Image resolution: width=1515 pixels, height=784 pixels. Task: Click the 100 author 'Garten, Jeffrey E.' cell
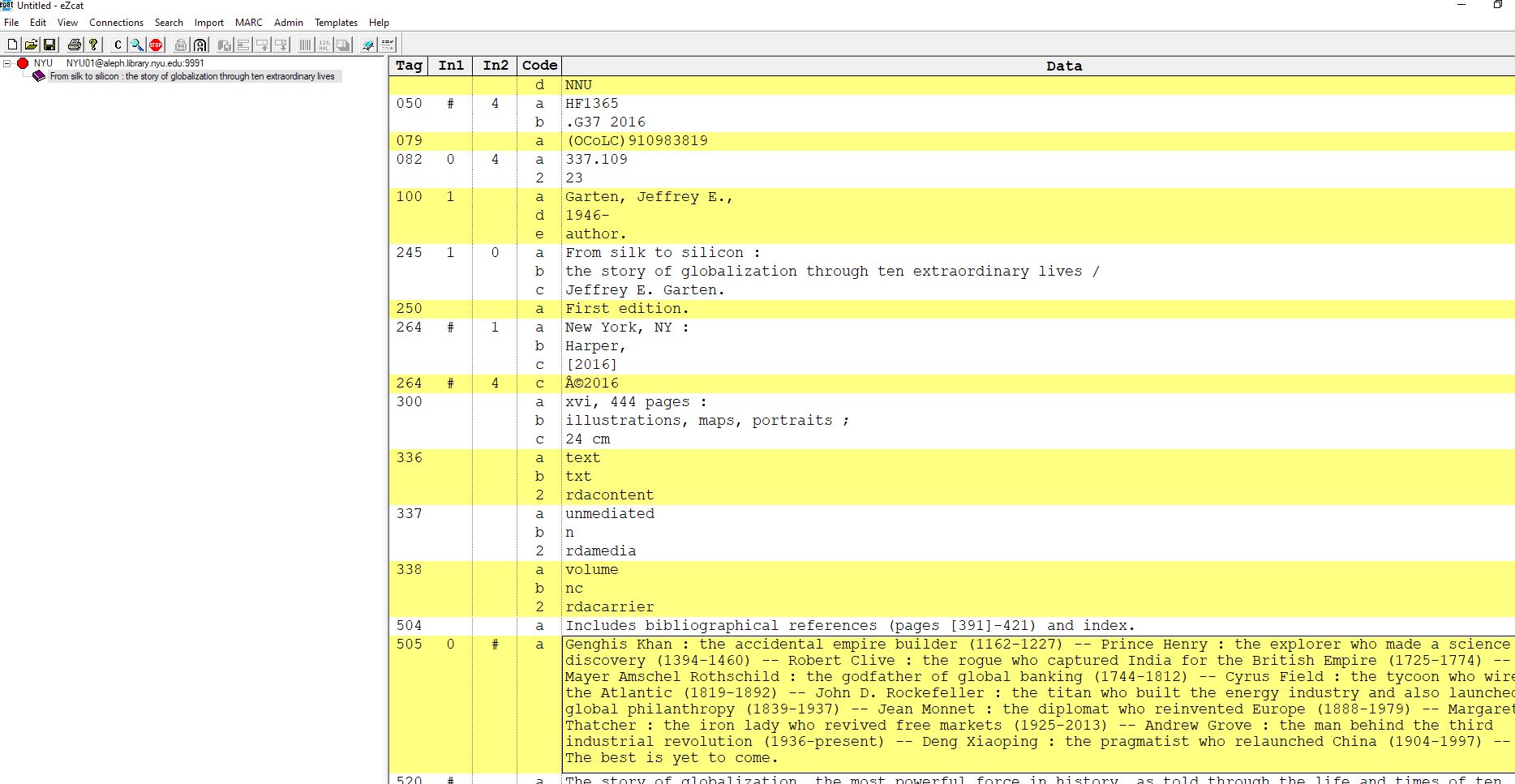pos(649,197)
